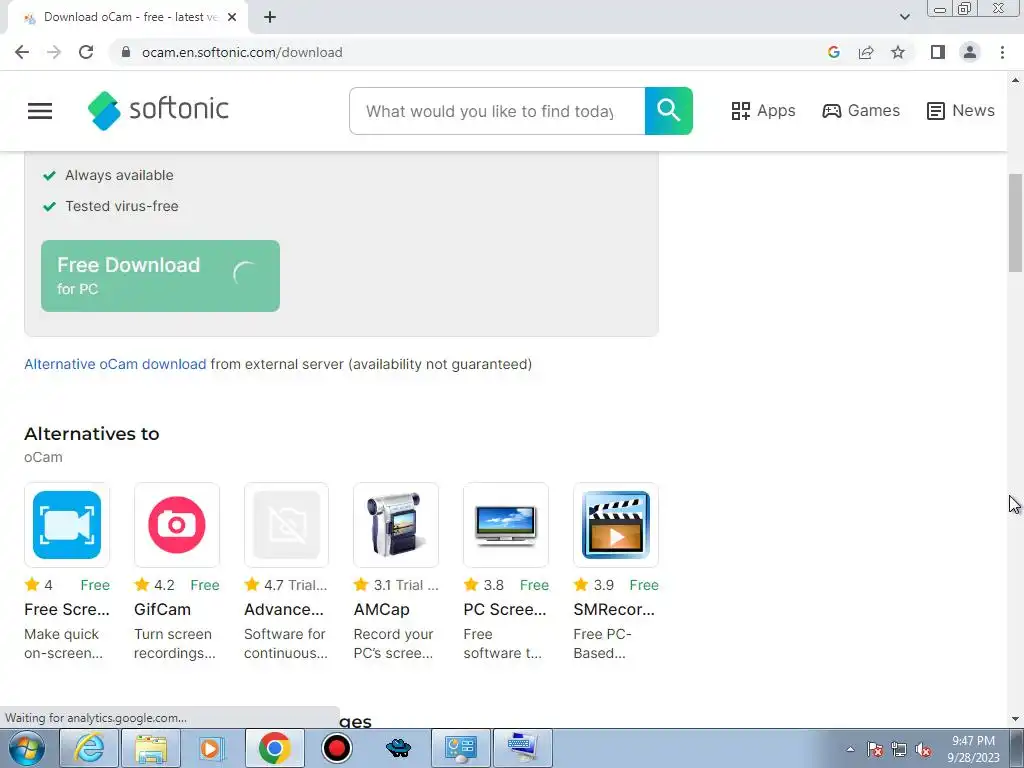Screen dimensions: 1024x768
Task: Open the Softonic hamburger menu
Action: [40, 111]
